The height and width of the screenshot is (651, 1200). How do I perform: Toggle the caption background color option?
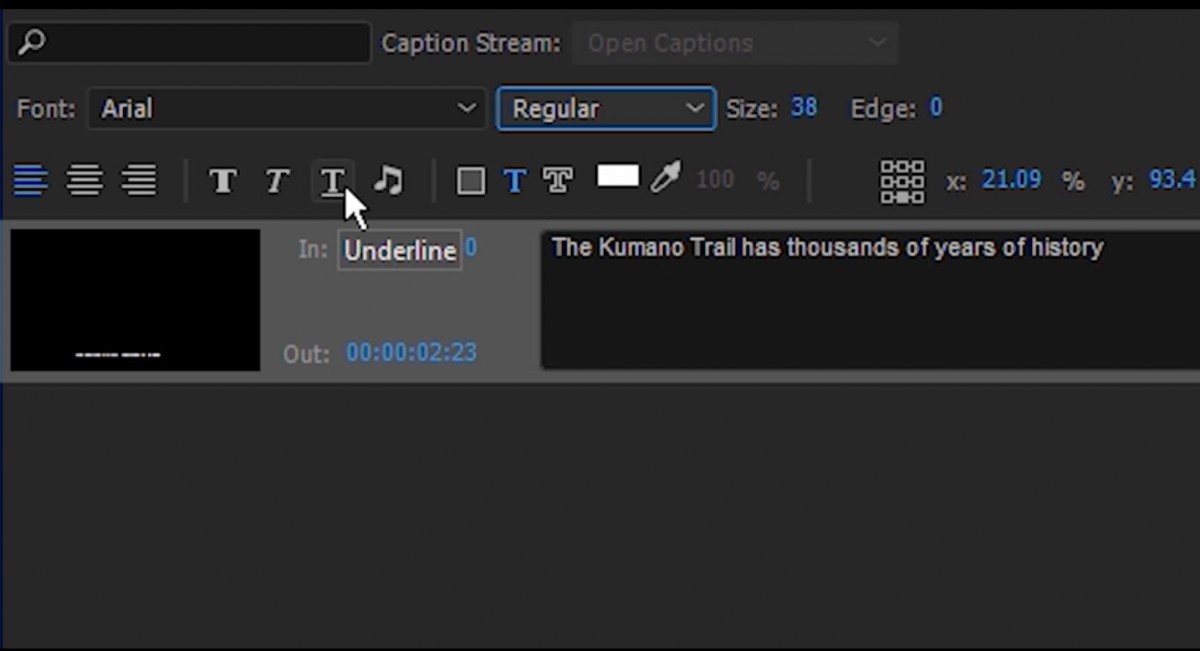click(470, 181)
